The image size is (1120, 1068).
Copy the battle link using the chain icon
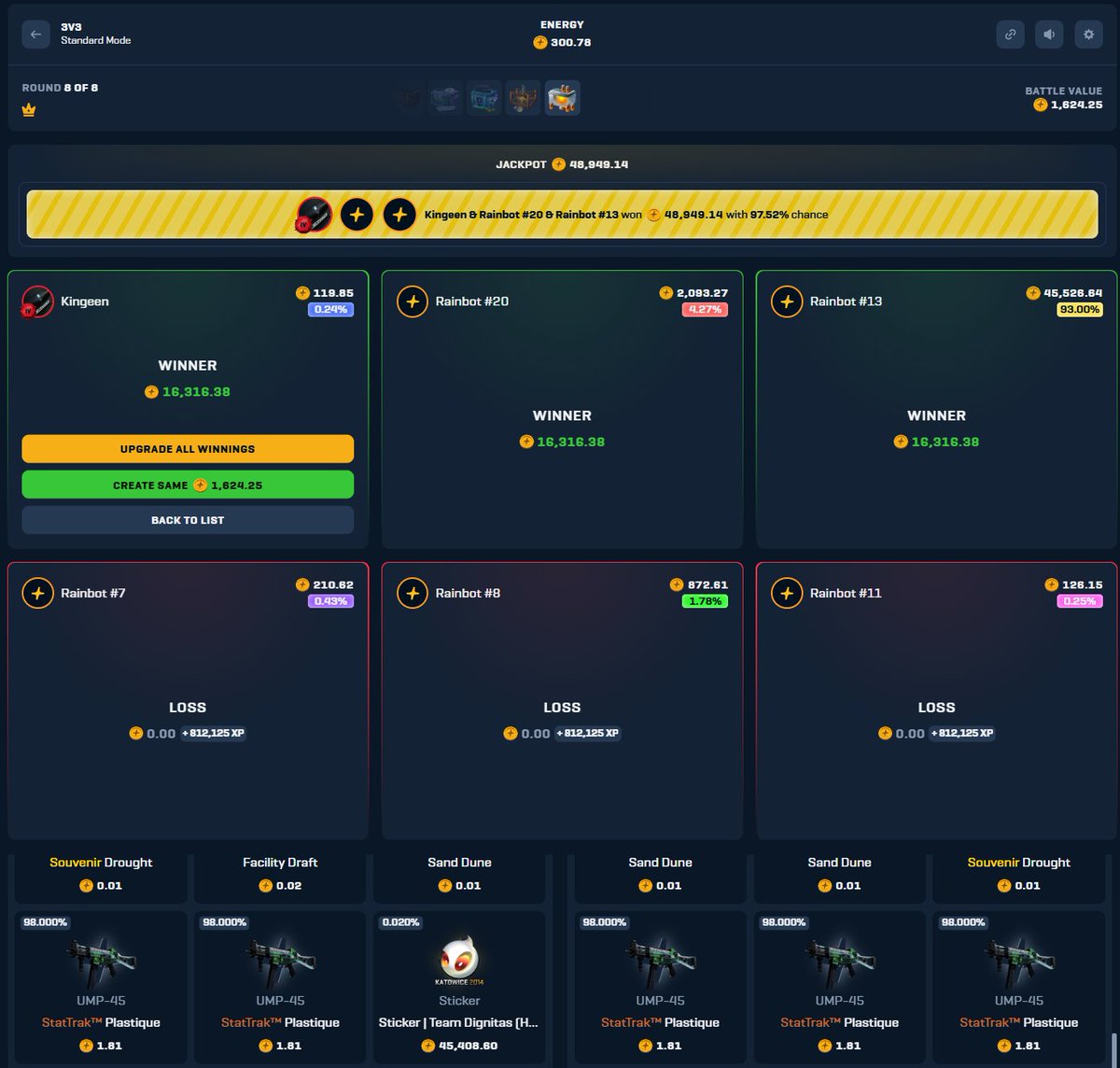click(1010, 35)
